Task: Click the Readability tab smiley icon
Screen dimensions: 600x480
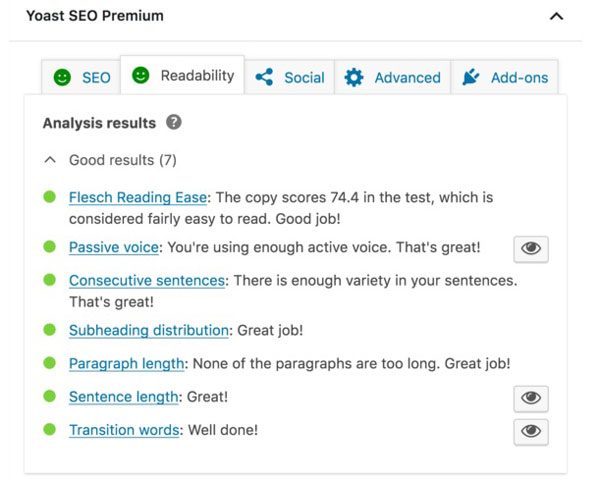Action: (141, 75)
